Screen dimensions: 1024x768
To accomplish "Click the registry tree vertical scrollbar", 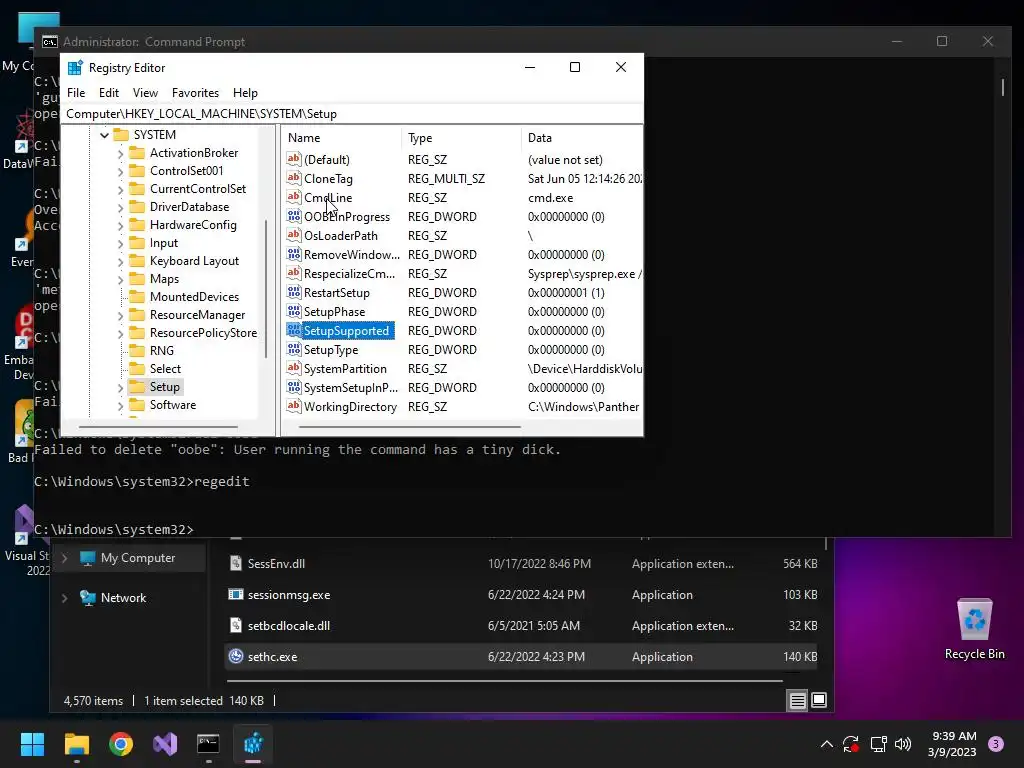I will point(266,289).
